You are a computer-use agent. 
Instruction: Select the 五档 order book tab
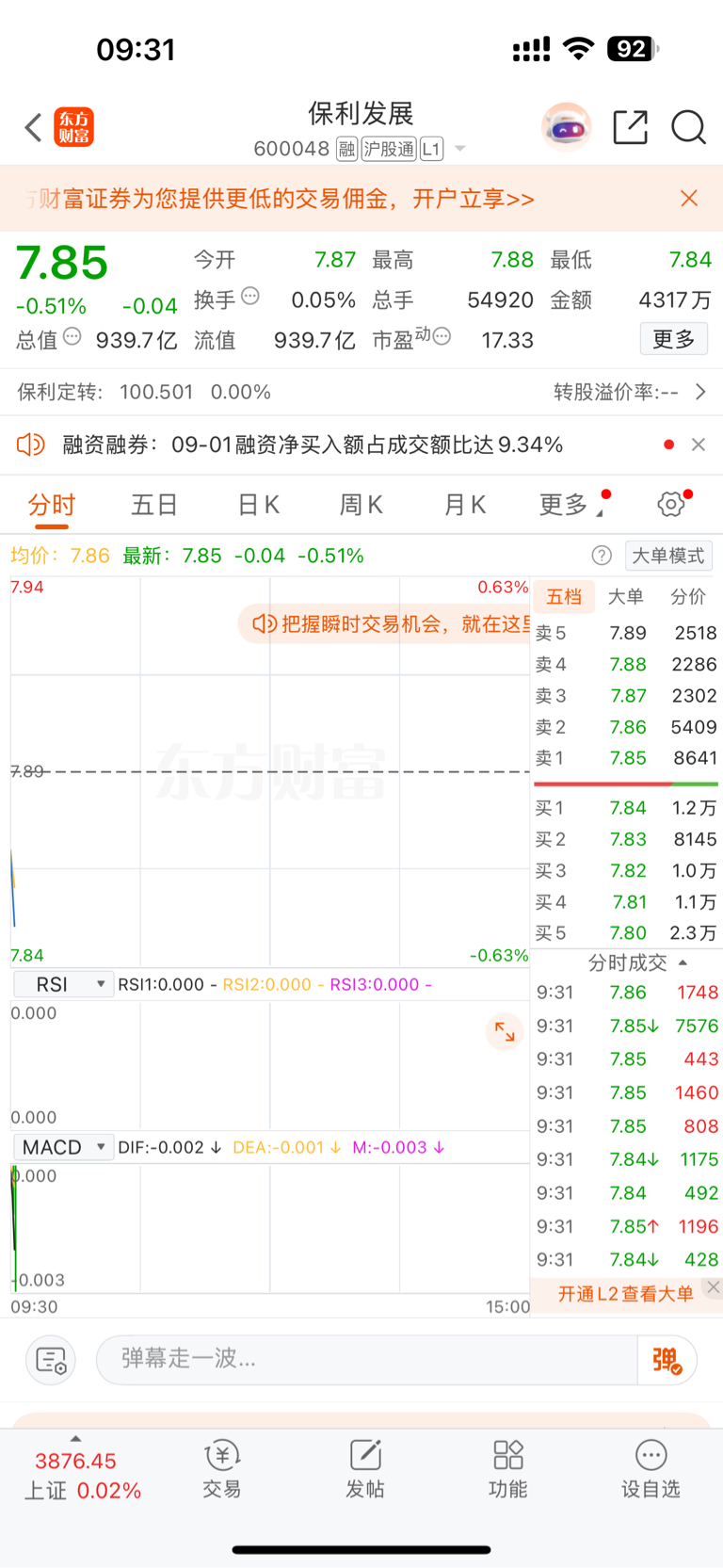point(564,596)
